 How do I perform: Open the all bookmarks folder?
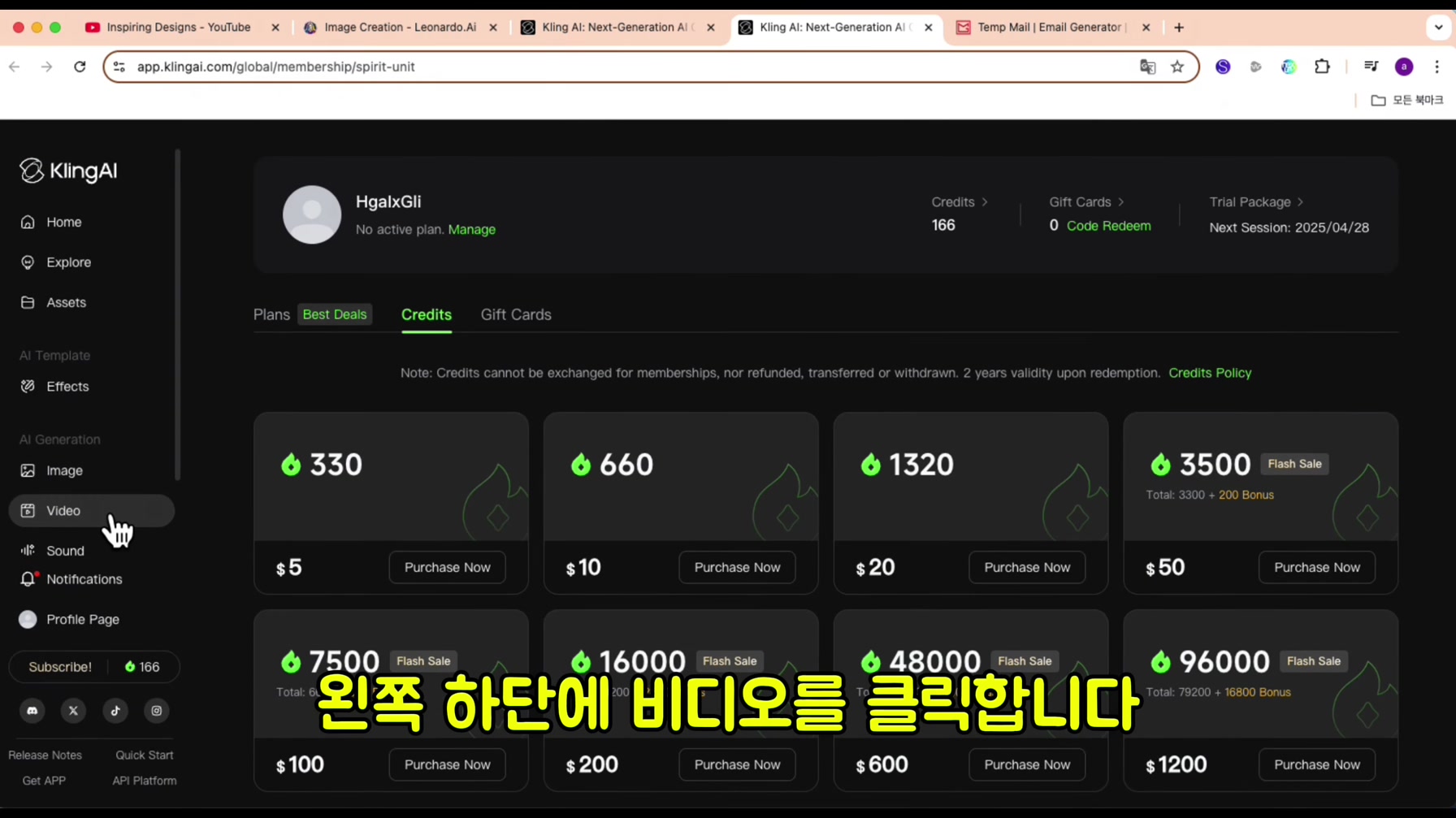click(1407, 100)
